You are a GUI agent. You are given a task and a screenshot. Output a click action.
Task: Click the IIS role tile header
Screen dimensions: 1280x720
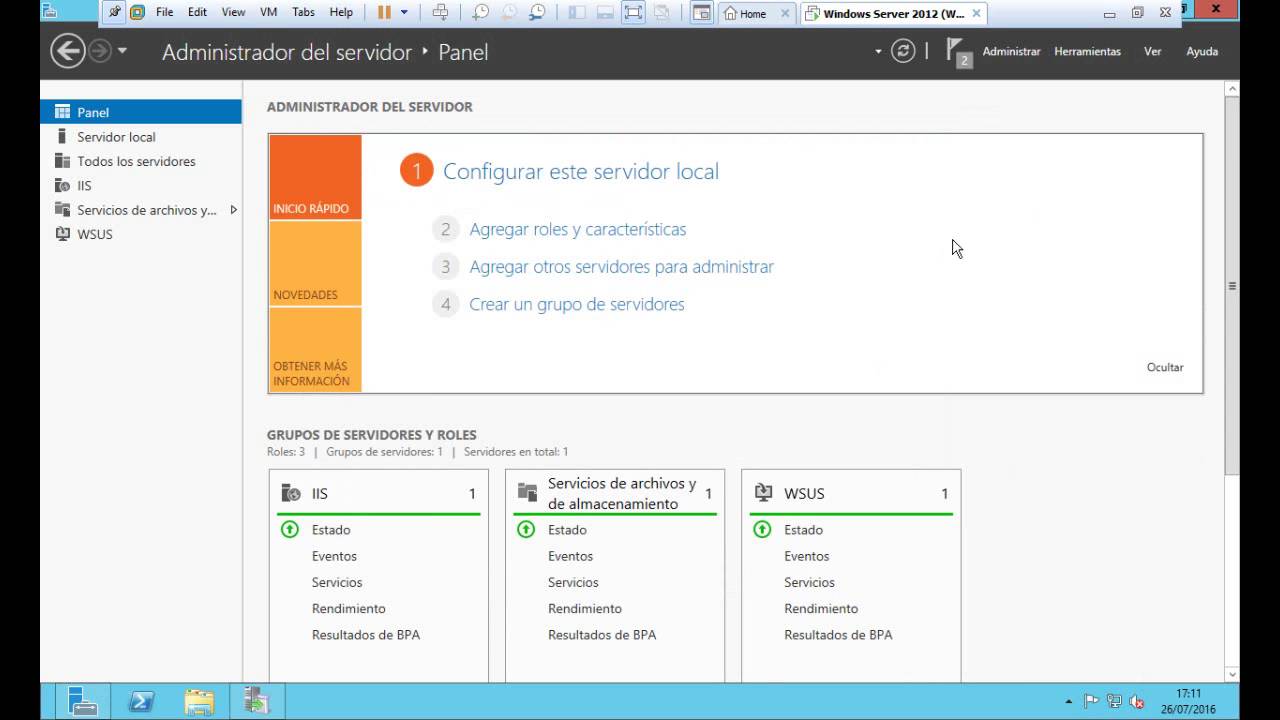[379, 493]
